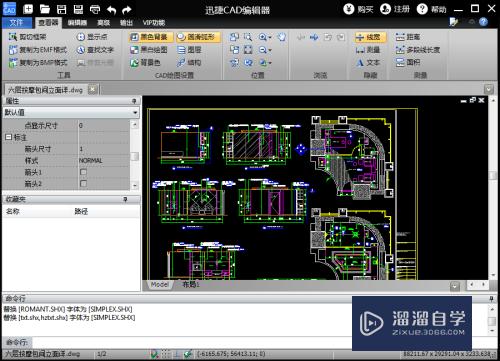Toggle the 测量 hide measurements option

click(368, 50)
